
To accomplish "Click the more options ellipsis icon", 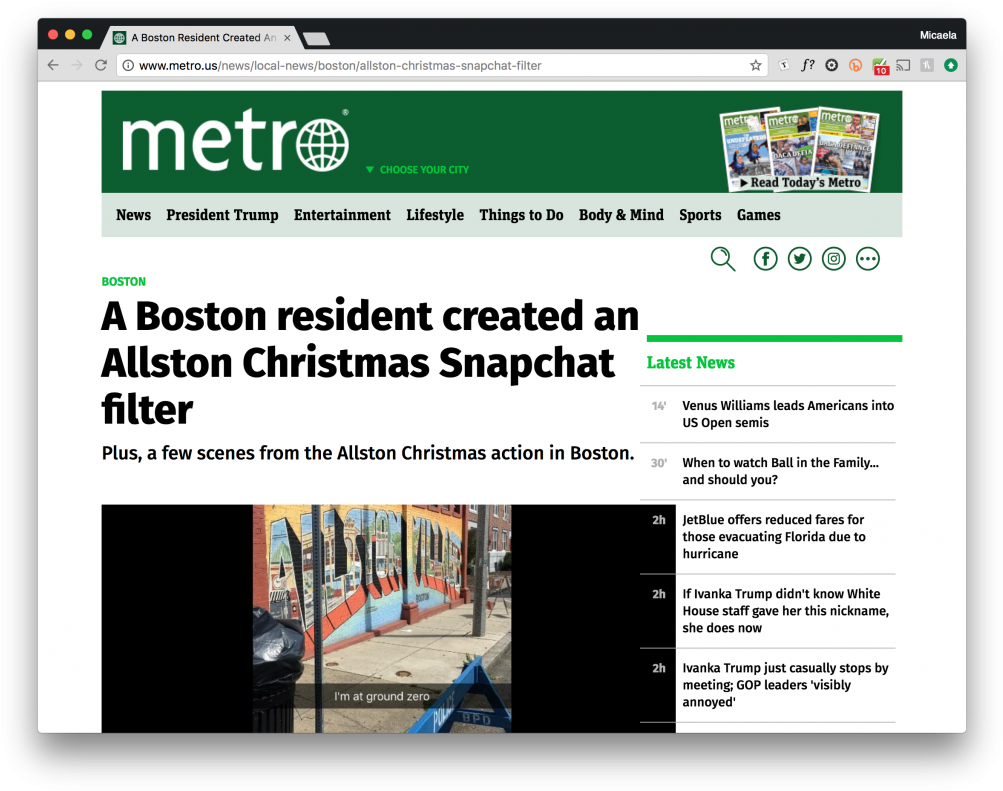I will coord(868,259).
